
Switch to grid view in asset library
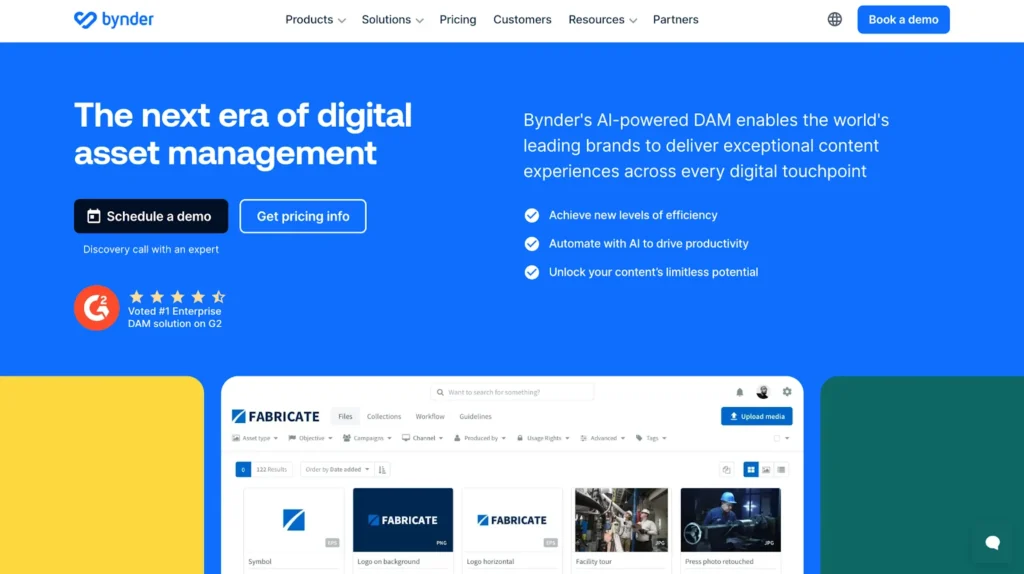click(750, 469)
